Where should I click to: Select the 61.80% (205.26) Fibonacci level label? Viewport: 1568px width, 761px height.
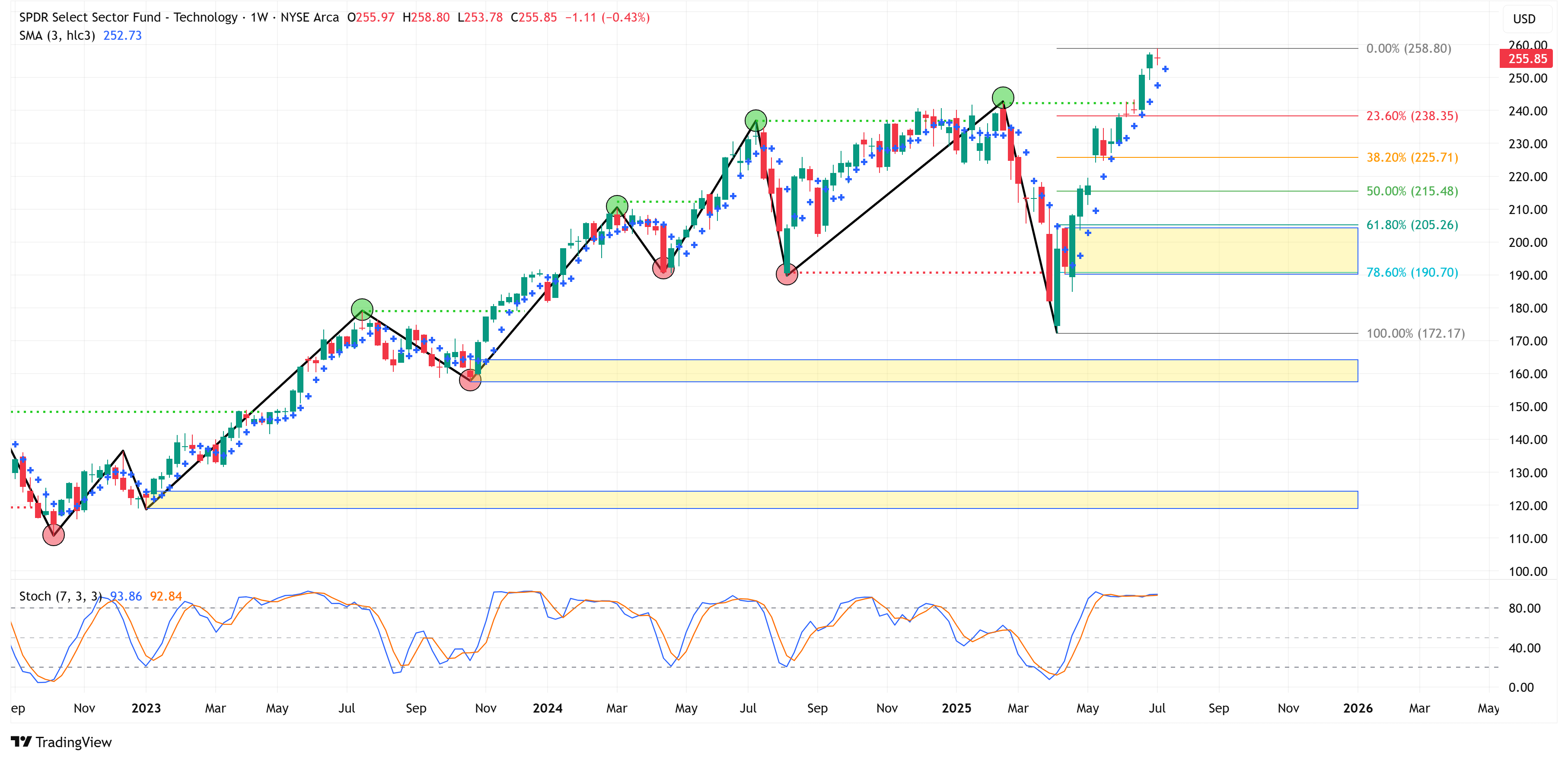coord(1412,225)
